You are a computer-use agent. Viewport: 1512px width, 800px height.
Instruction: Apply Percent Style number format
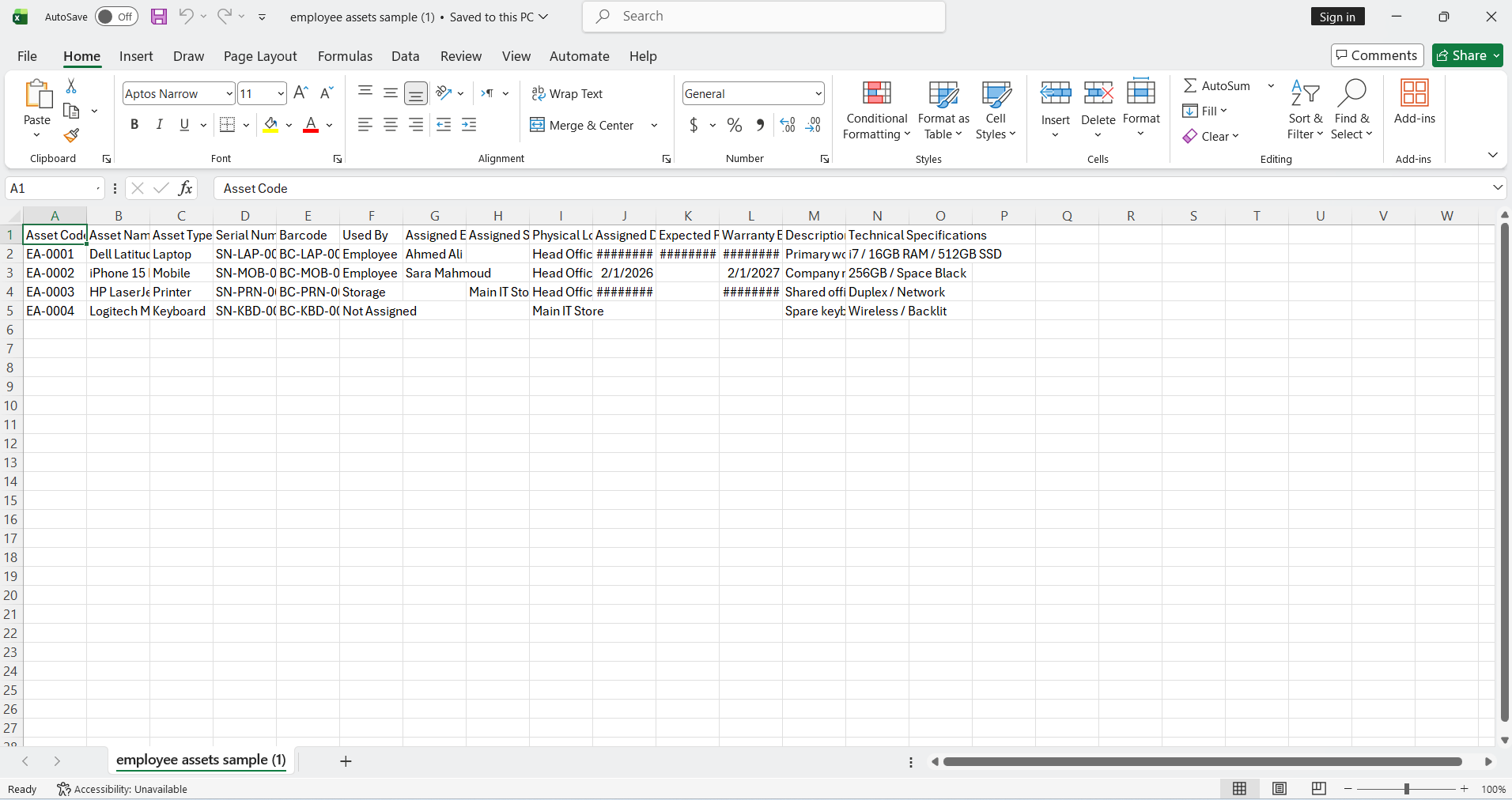click(735, 125)
